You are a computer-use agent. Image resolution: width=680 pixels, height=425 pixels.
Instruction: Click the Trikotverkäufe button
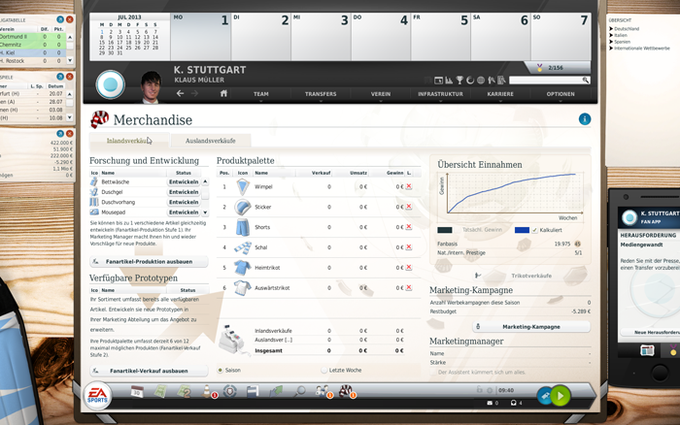(x=531, y=275)
